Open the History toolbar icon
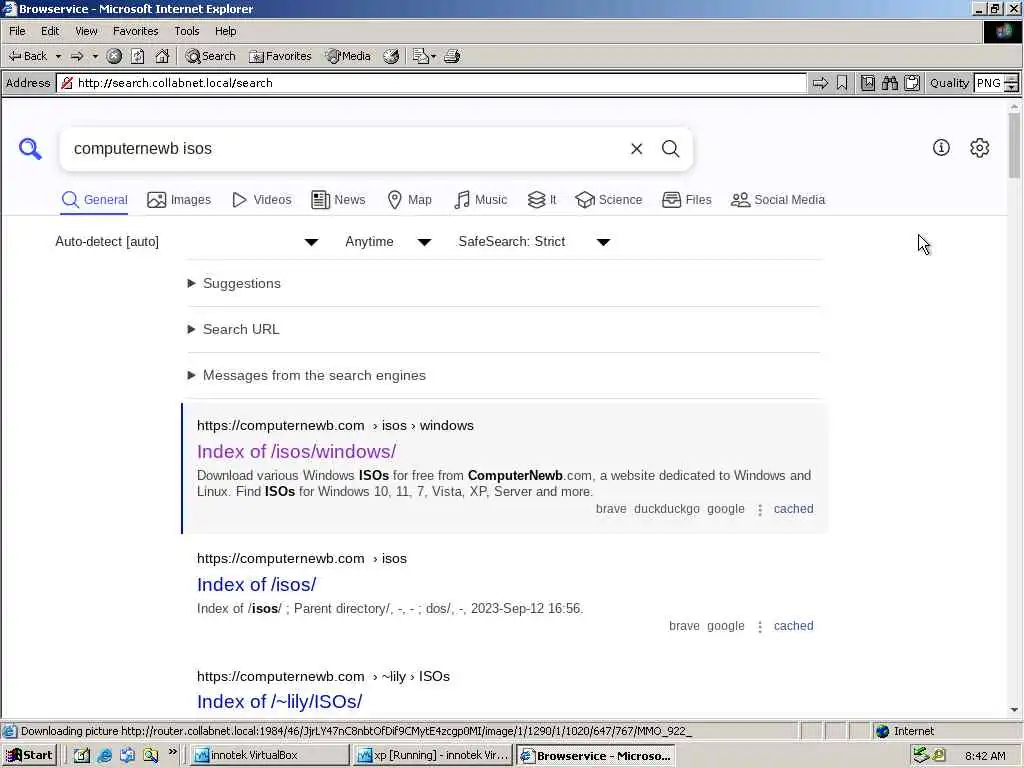This screenshot has height=768, width=1024. pos(391,56)
